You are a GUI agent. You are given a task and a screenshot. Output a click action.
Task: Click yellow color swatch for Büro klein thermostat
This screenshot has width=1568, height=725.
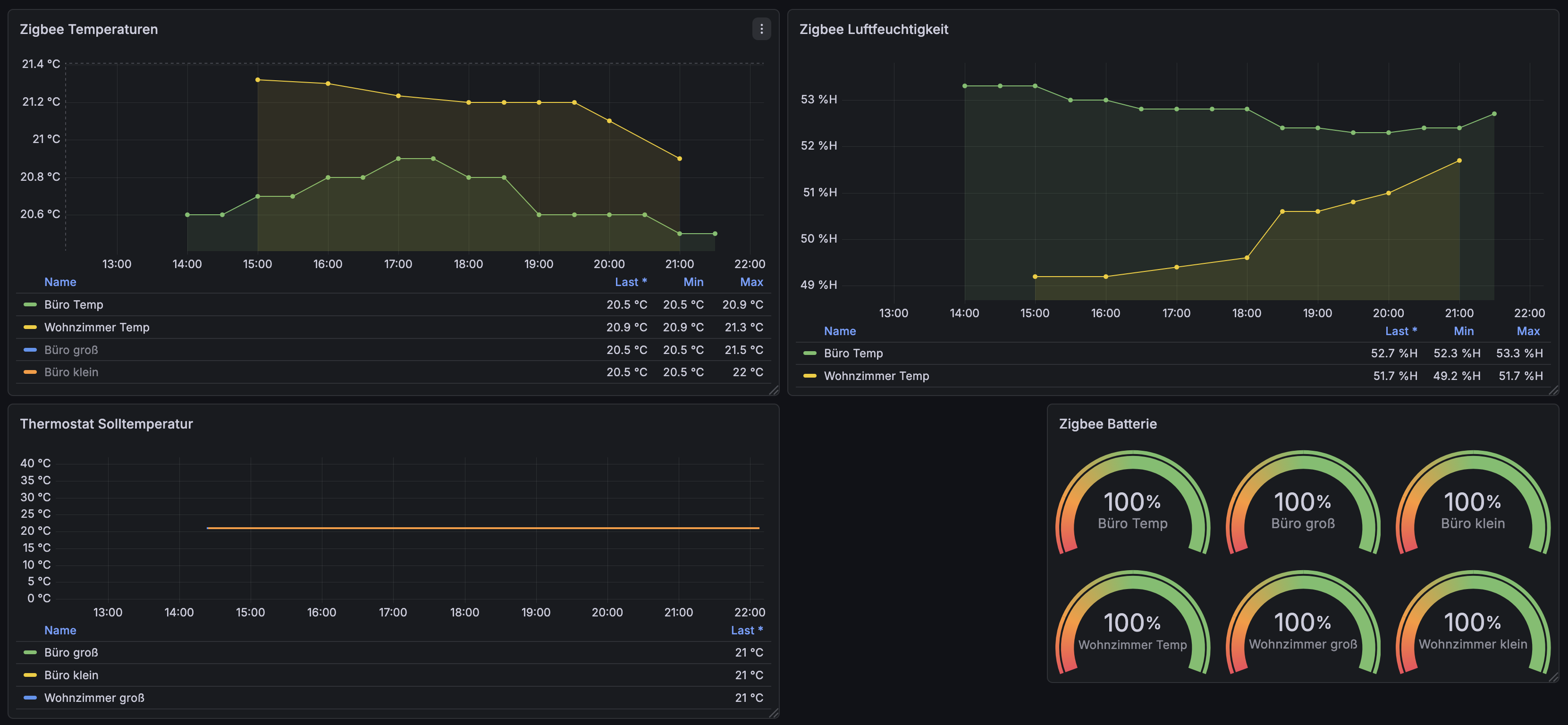click(x=30, y=675)
